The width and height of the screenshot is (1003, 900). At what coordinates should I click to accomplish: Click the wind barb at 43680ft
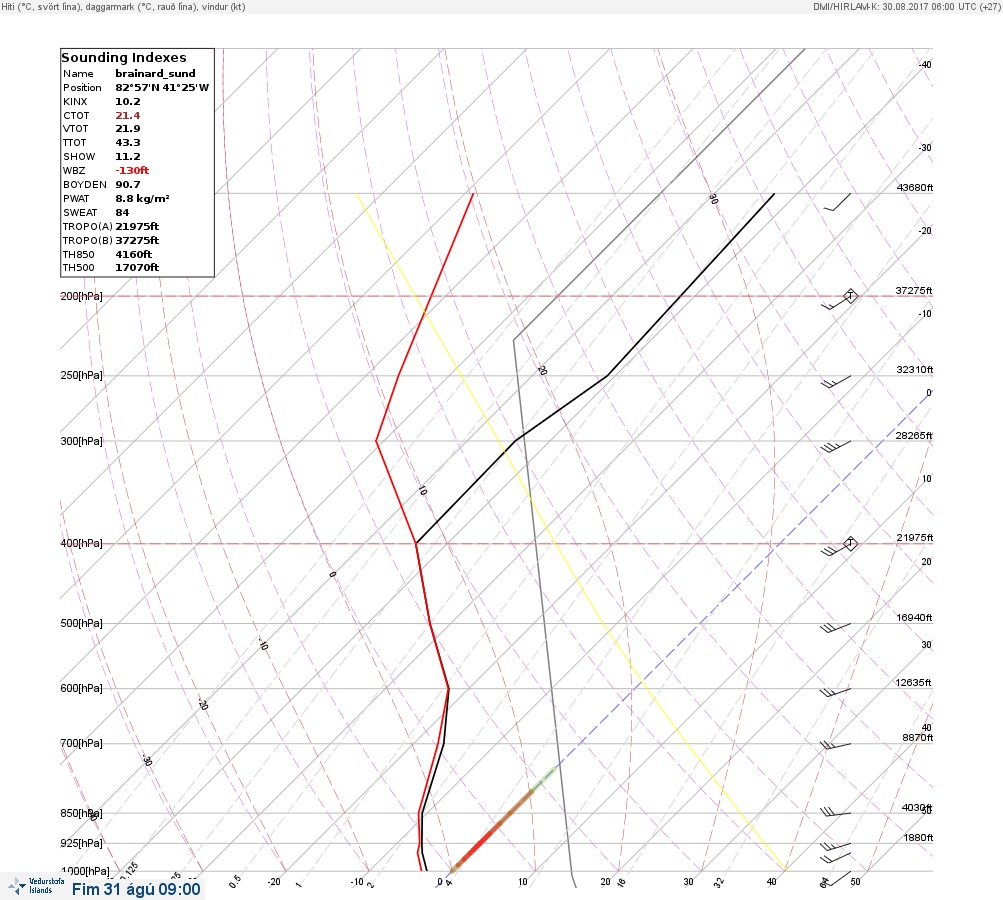pyautogui.click(x=837, y=201)
